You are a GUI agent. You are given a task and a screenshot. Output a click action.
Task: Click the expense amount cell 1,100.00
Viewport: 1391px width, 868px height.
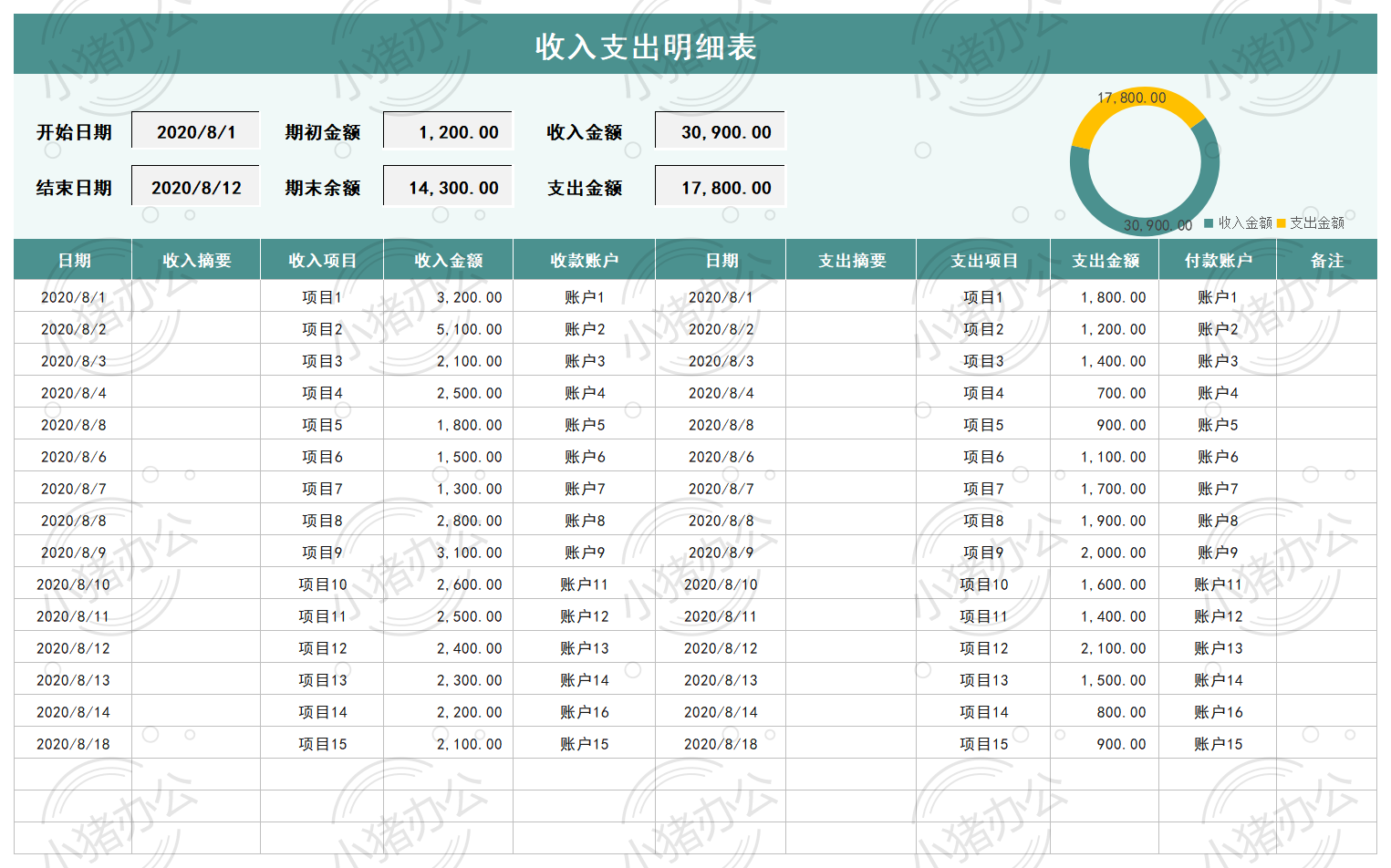(1105, 456)
